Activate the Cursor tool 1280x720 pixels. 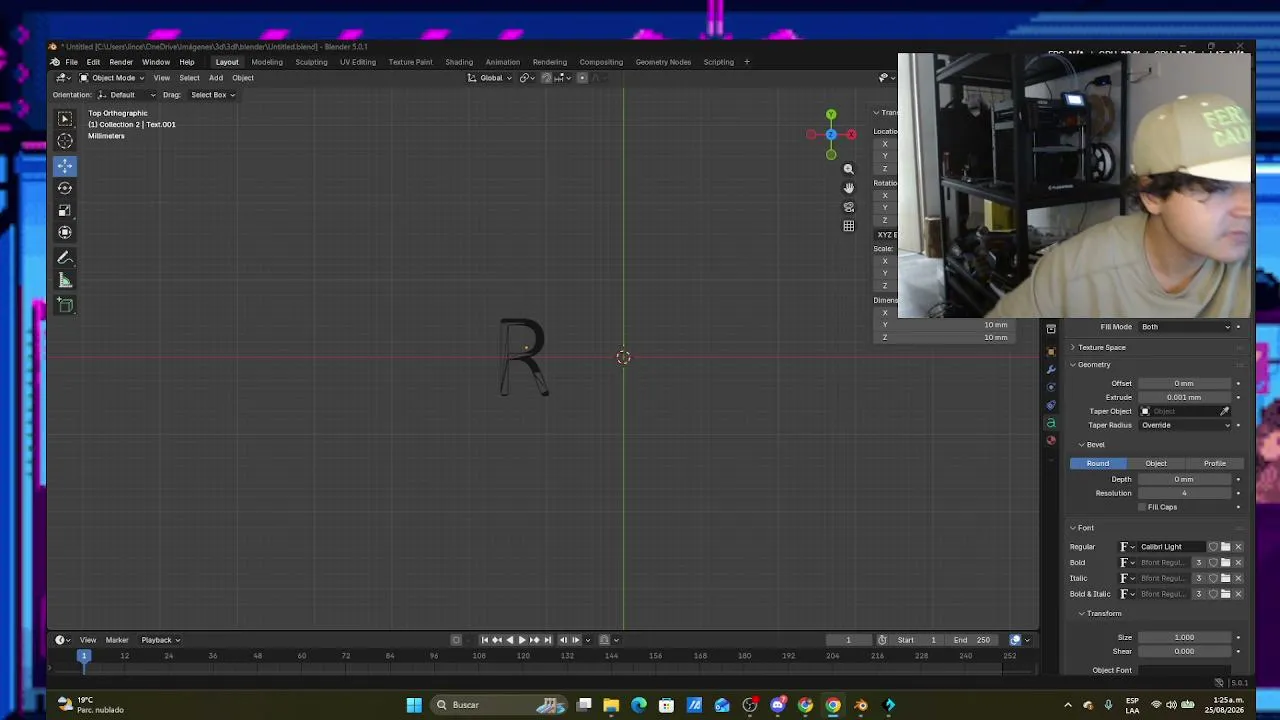(65, 142)
